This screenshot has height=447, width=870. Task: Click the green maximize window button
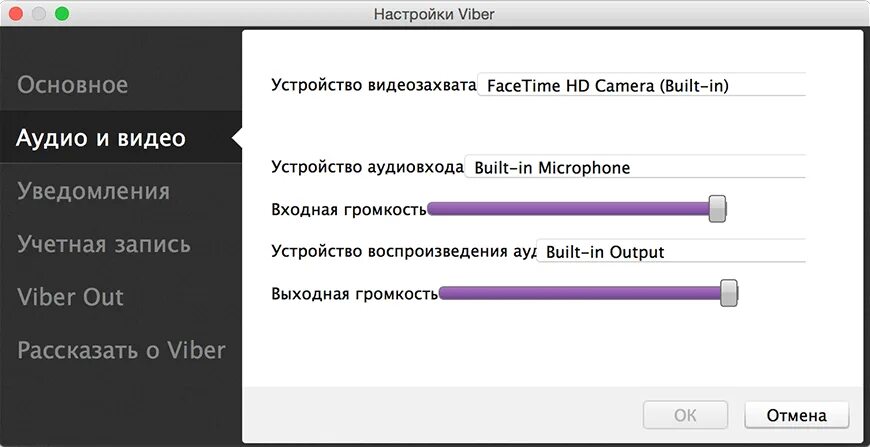tap(62, 13)
